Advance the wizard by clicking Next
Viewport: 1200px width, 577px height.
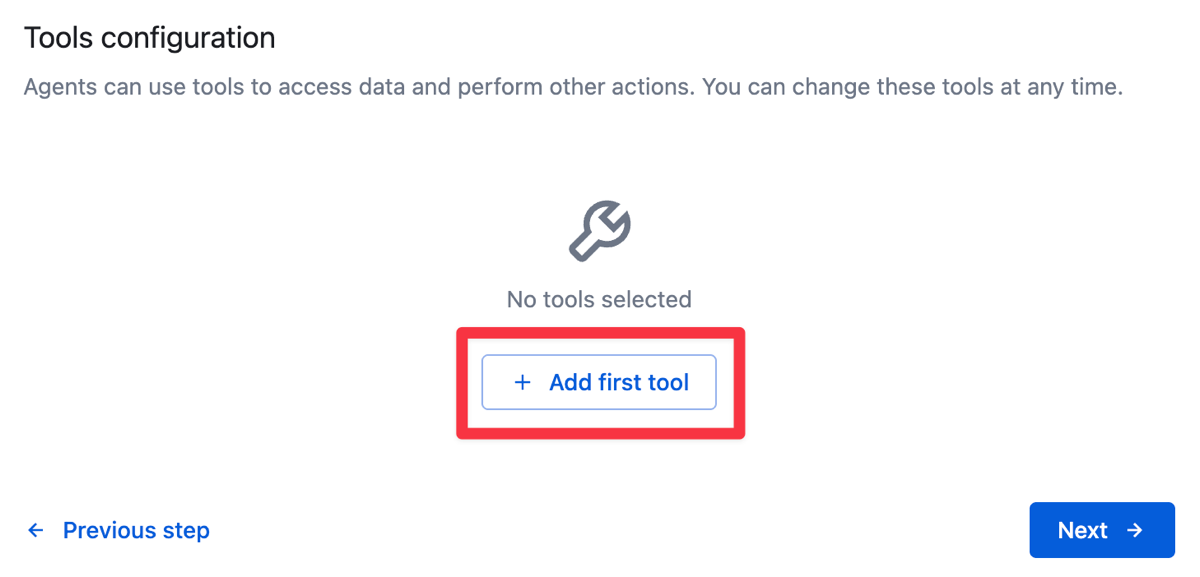[1100, 530]
